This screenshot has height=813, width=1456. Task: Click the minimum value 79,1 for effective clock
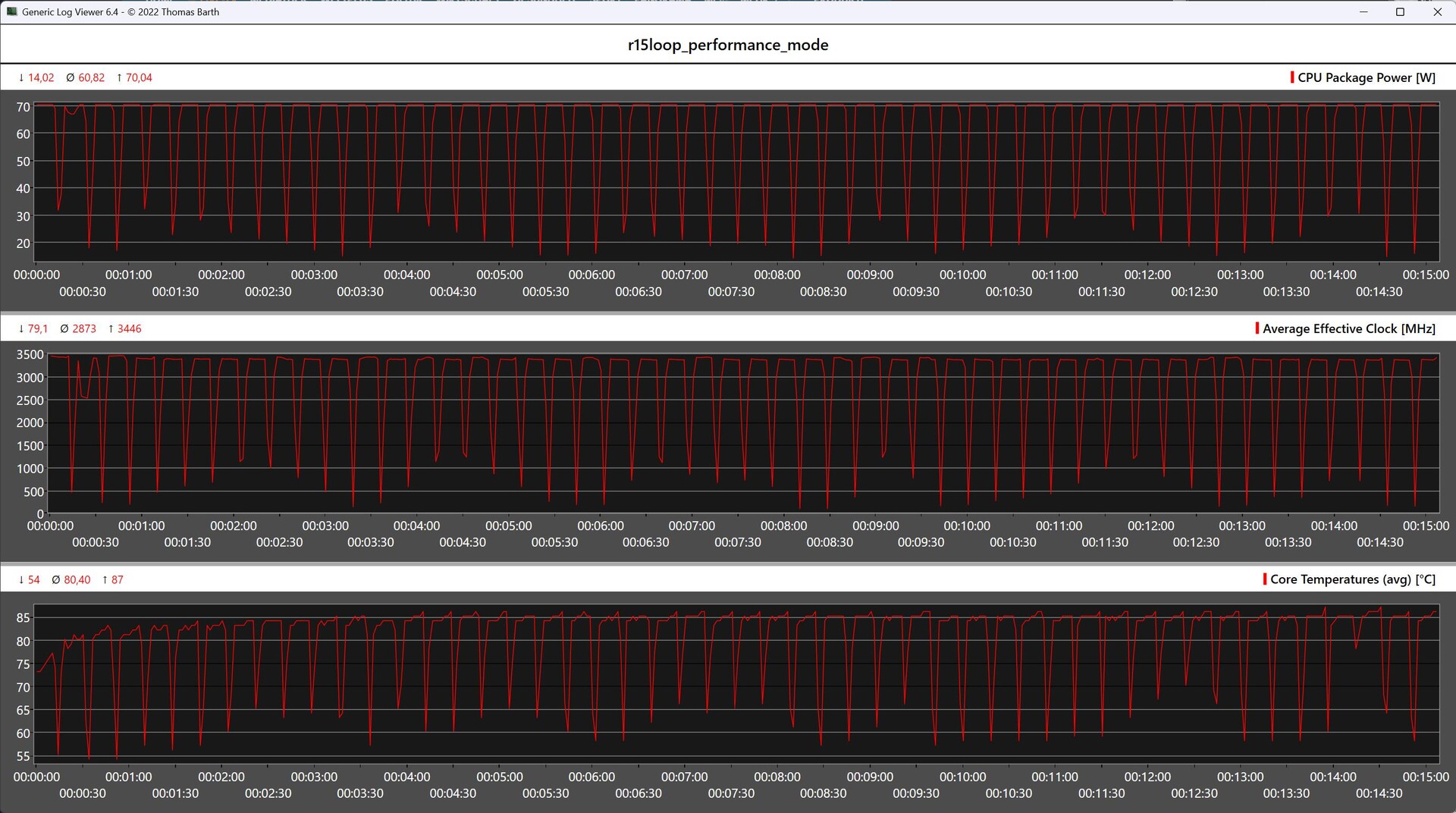coord(37,328)
